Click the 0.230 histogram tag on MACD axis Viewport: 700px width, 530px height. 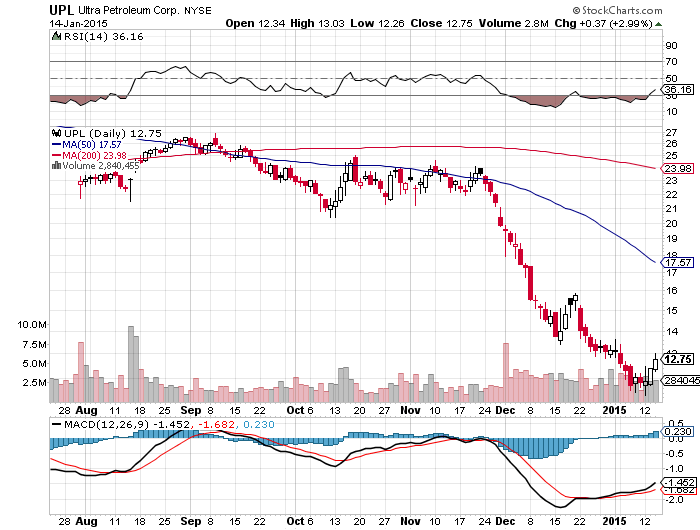678,432
